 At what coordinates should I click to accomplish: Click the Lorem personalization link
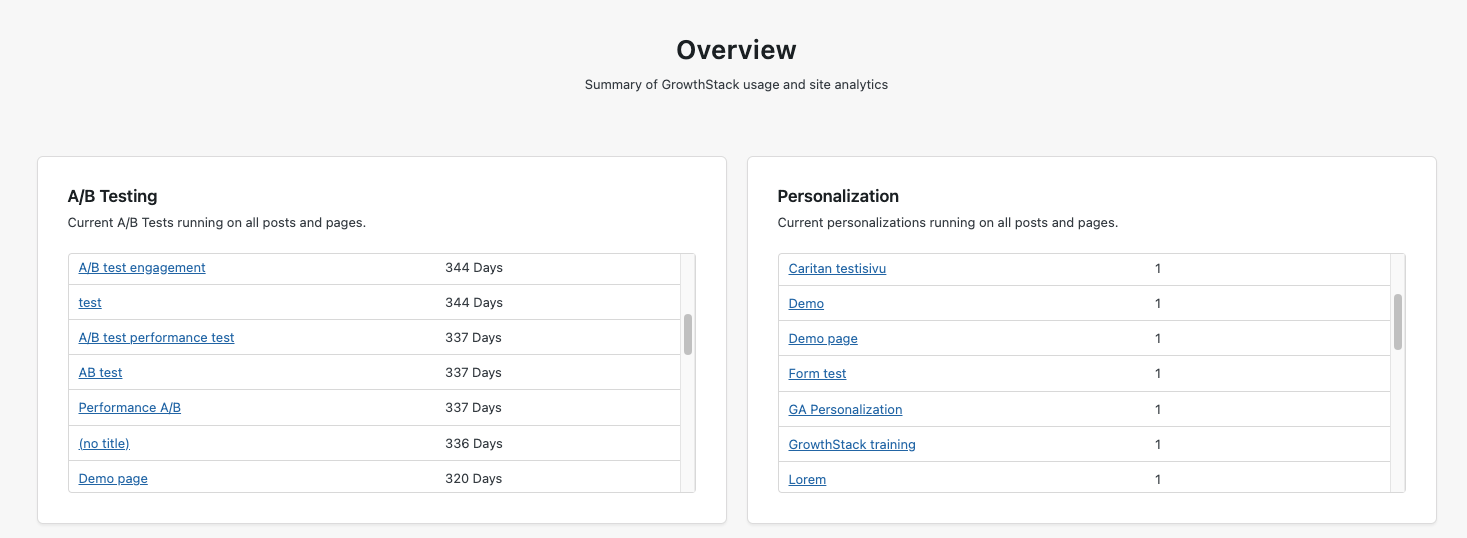tap(807, 480)
